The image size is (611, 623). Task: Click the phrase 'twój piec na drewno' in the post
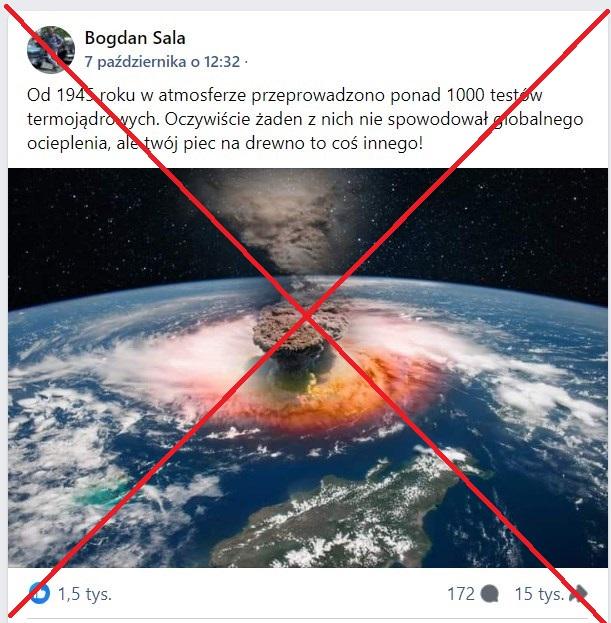point(215,143)
